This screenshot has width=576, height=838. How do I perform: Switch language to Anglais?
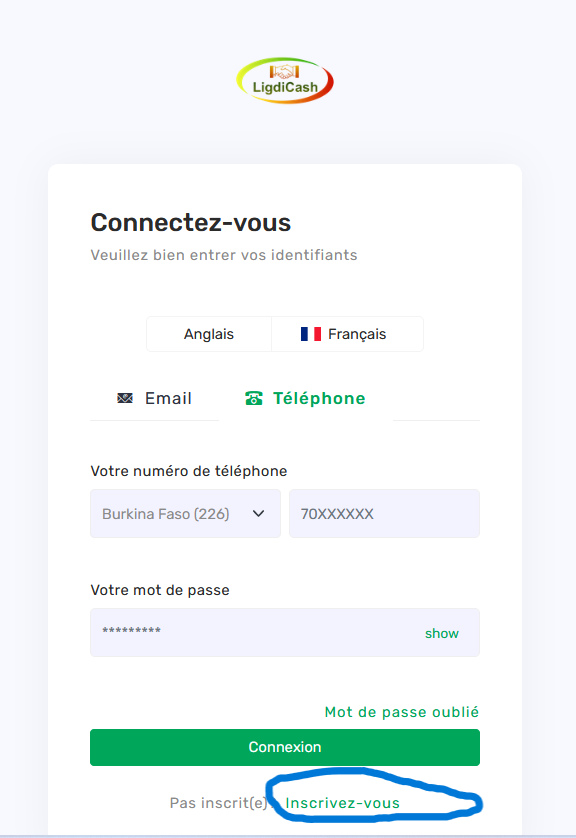tap(209, 334)
